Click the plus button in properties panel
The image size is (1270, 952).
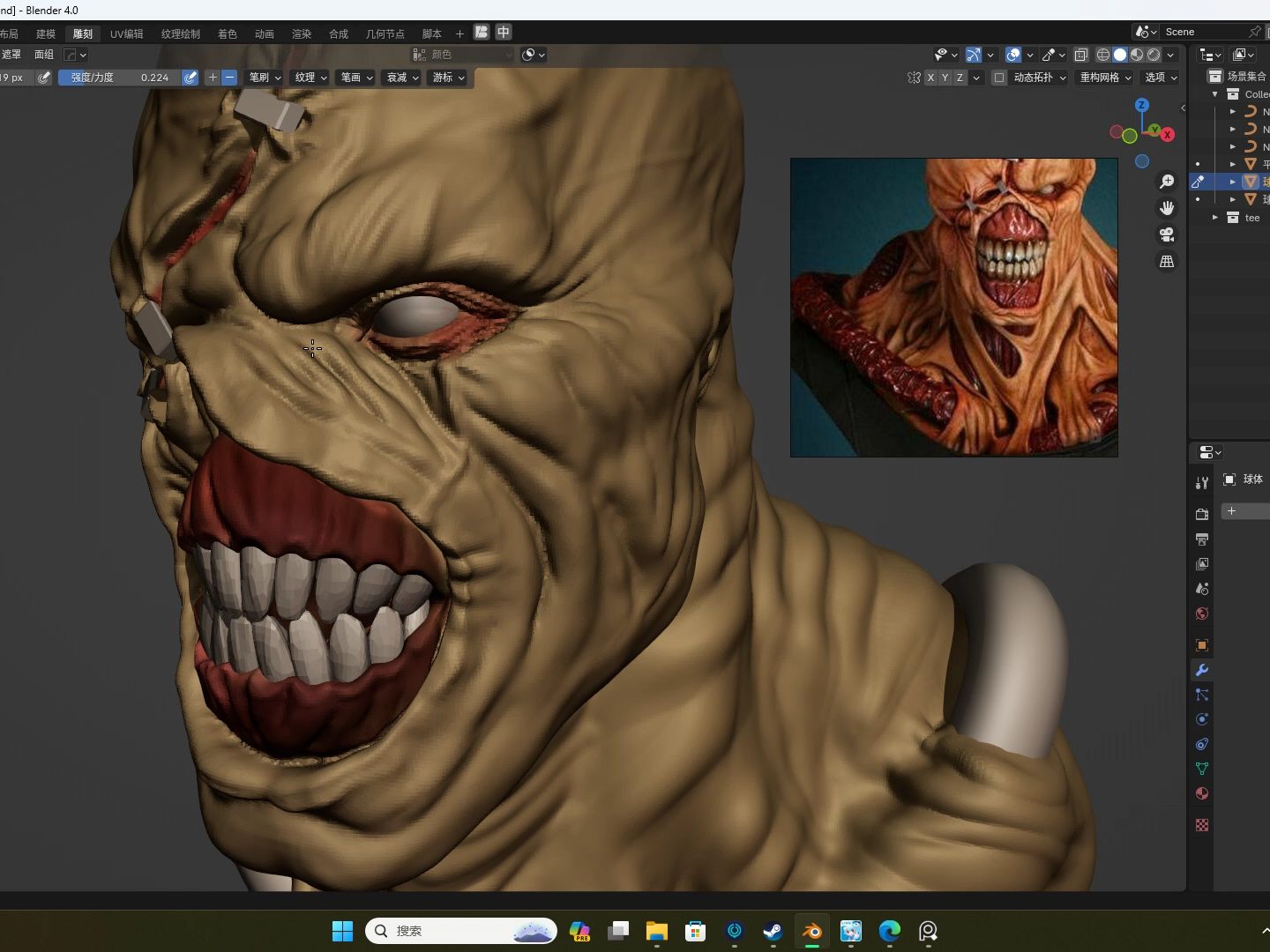[1232, 511]
